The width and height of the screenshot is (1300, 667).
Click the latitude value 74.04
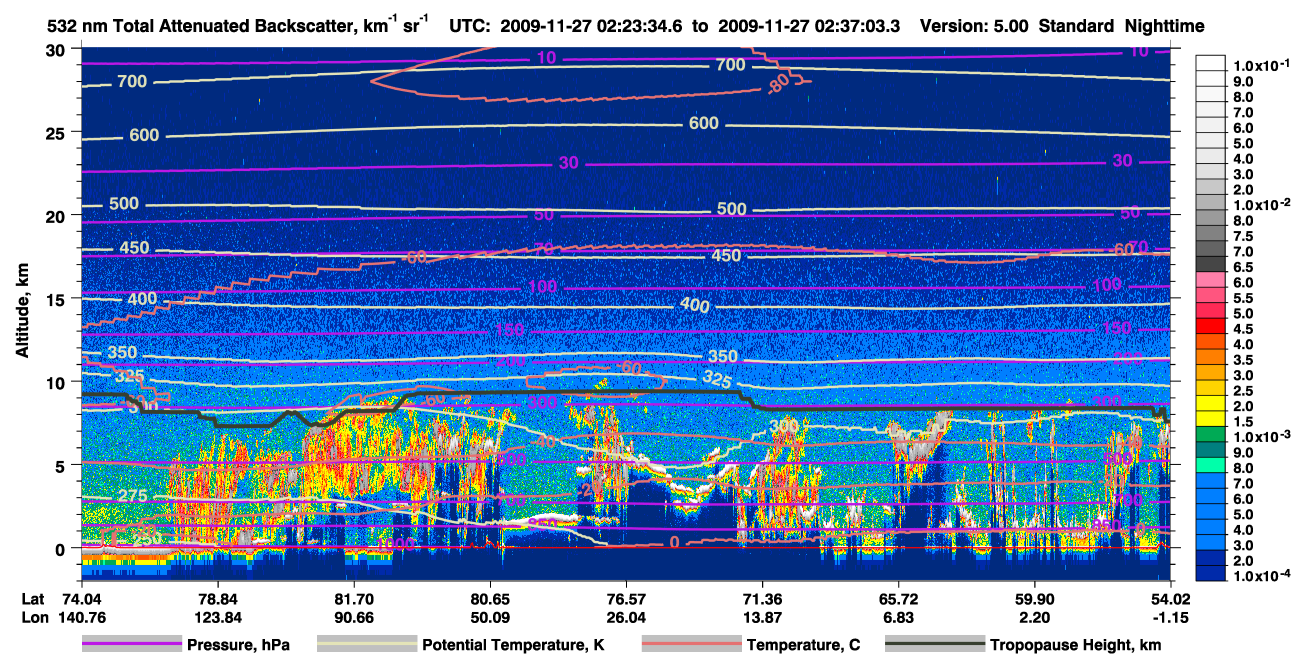[80, 598]
